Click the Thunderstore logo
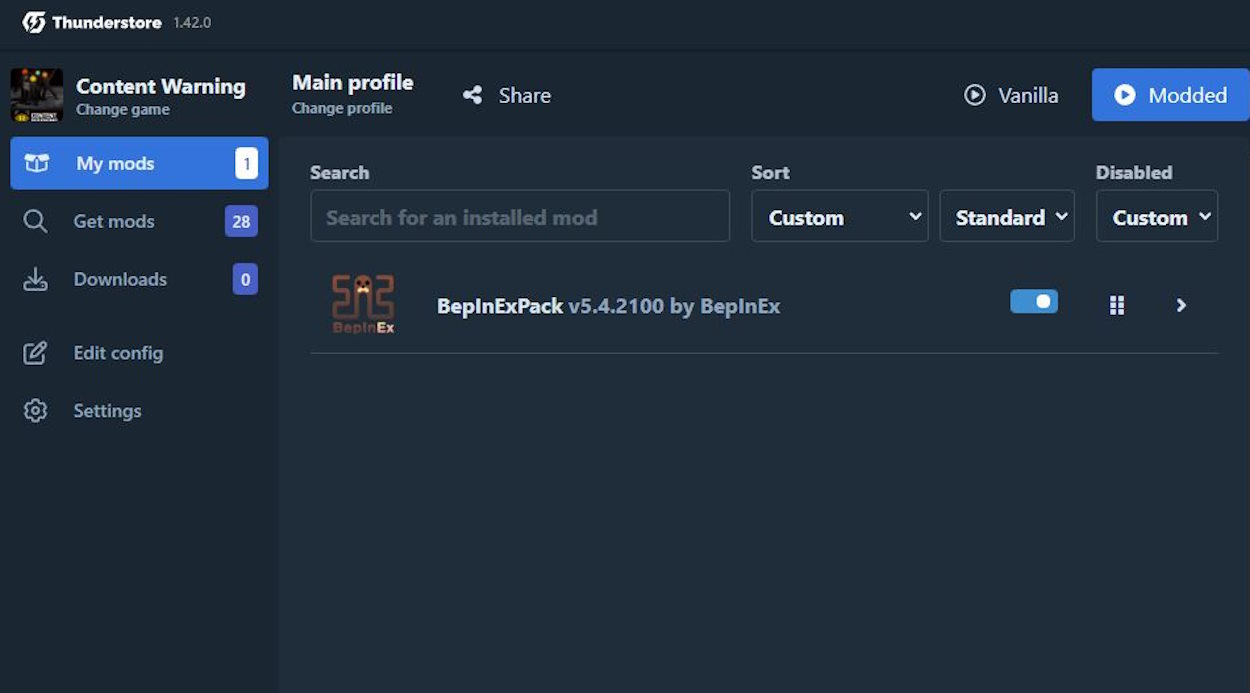Screen dimensions: 1250x693 coord(35,21)
